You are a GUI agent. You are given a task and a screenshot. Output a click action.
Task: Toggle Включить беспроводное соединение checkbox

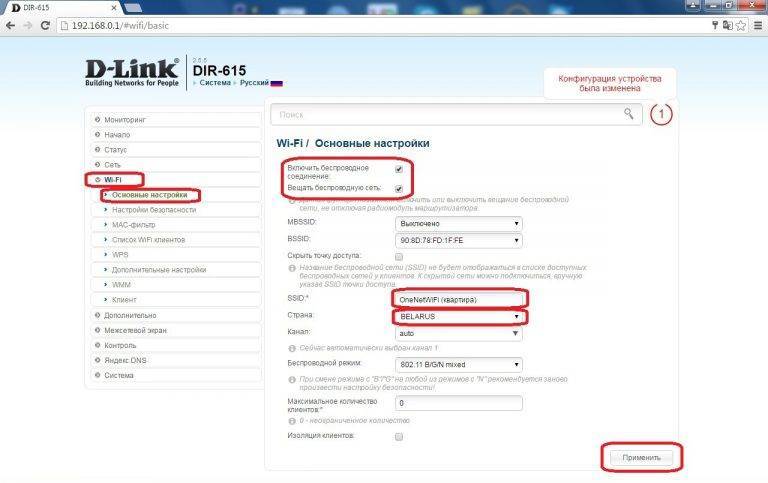pyautogui.click(x=399, y=169)
